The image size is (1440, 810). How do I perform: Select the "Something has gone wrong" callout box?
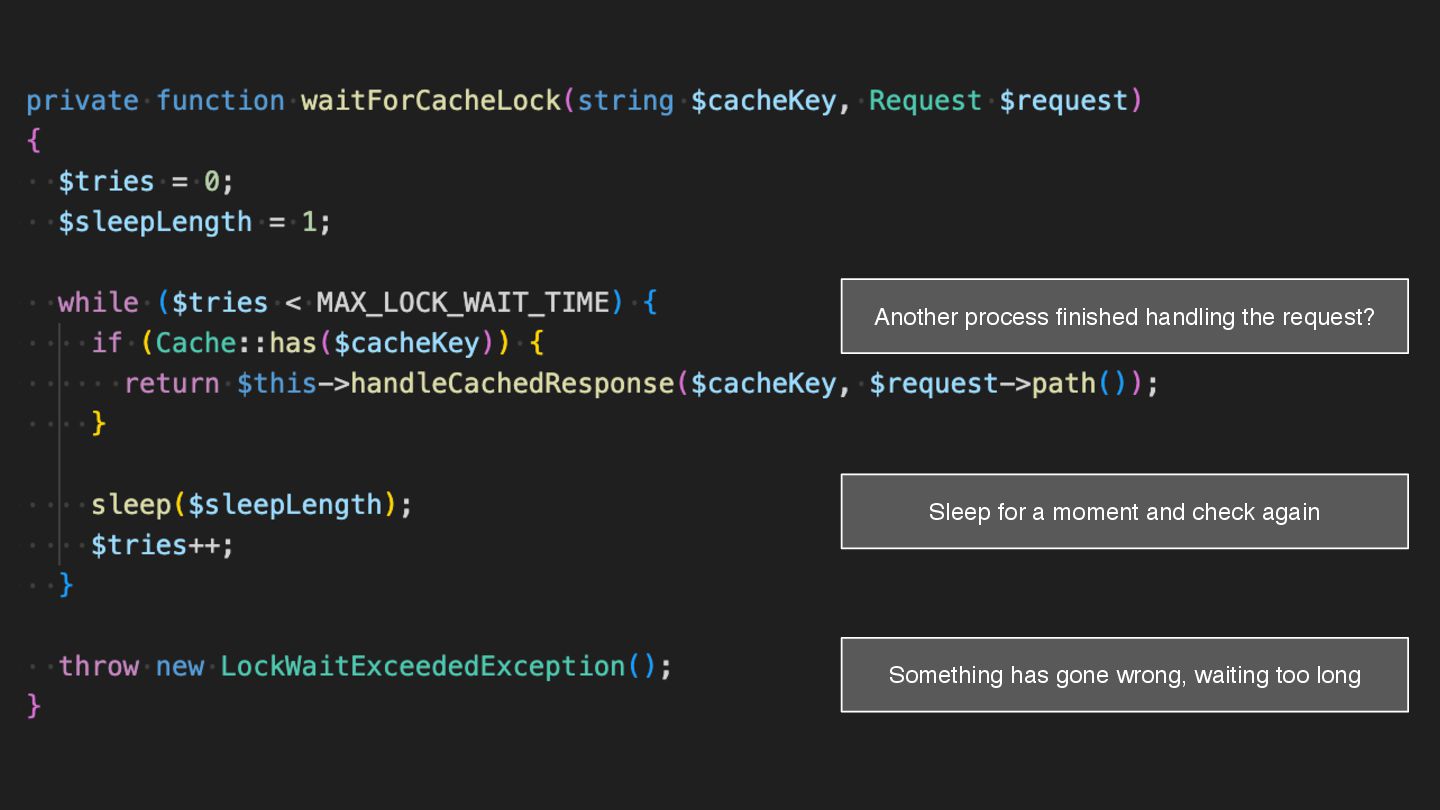[x=1124, y=675]
